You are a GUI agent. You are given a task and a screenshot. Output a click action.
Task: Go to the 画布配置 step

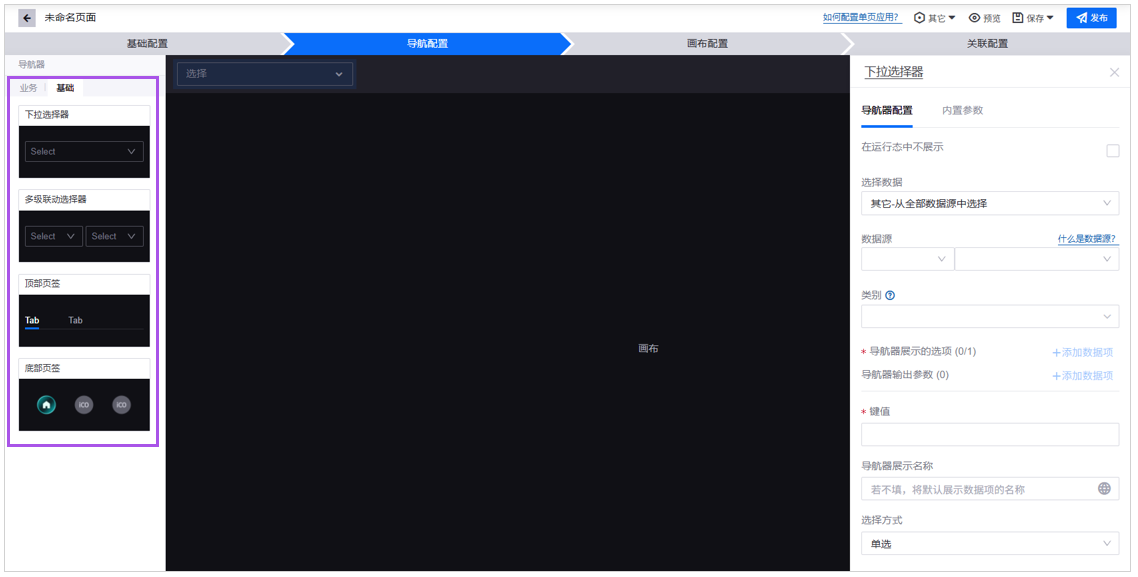point(707,44)
